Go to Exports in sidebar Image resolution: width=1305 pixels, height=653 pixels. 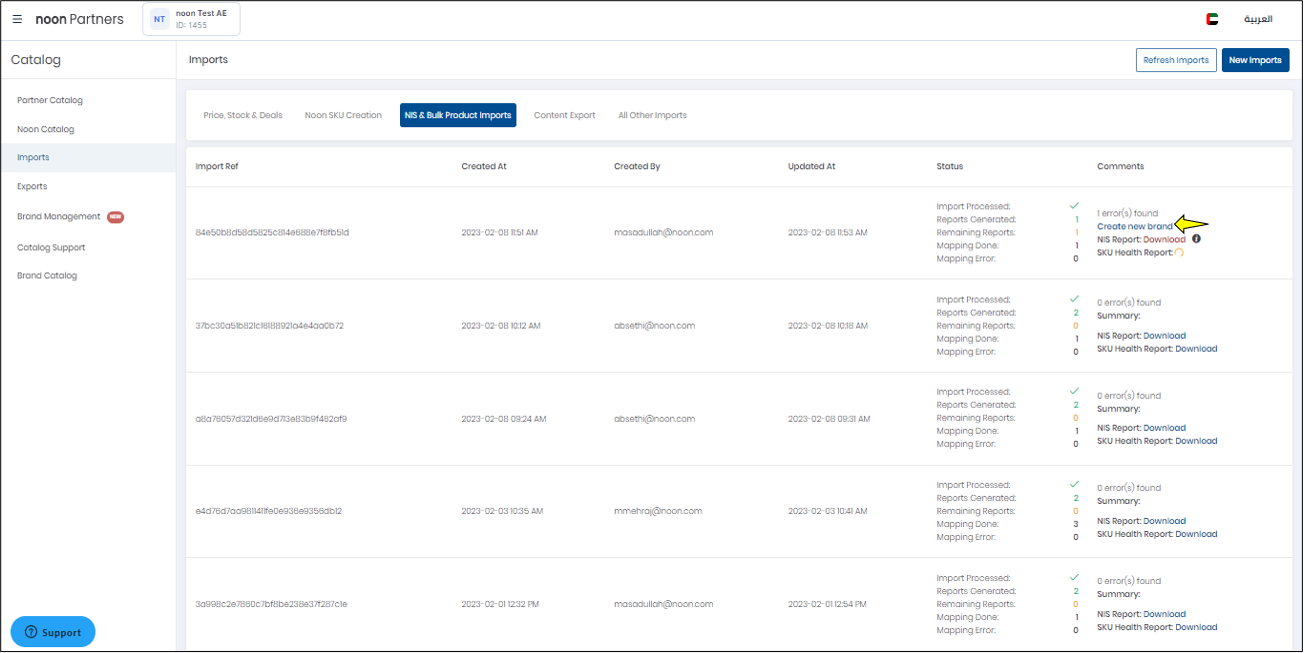pyautogui.click(x=32, y=187)
